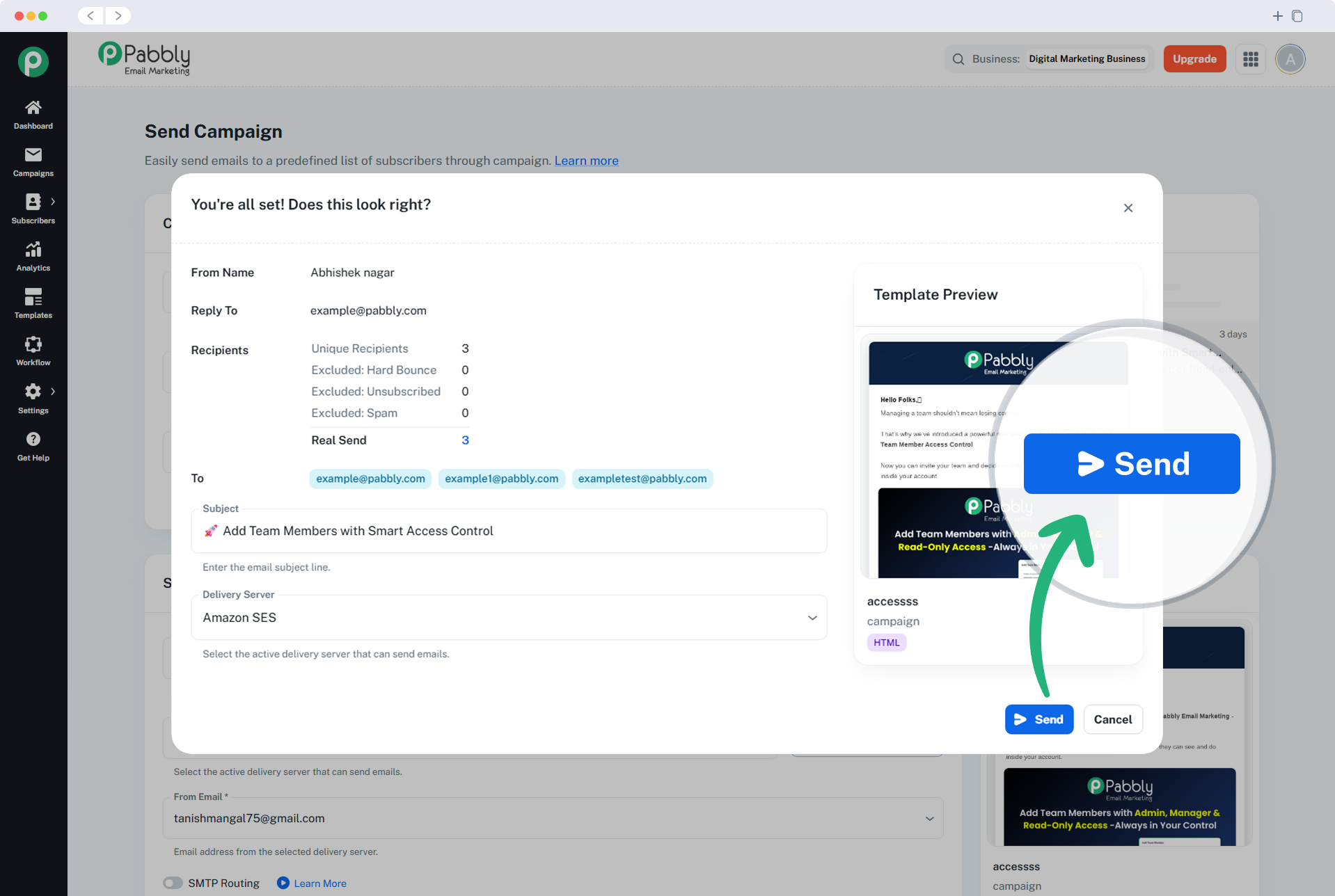Select the exampletest@pabbly.com recipient chip
This screenshot has width=1335, height=896.
tap(642, 479)
